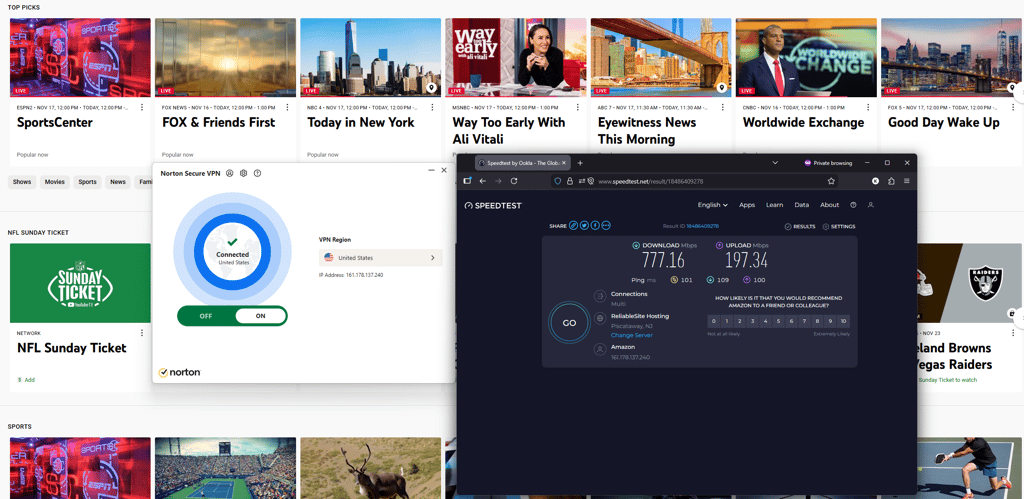Rate recommendation score 10
The width and height of the screenshot is (1024, 499).
point(843,321)
